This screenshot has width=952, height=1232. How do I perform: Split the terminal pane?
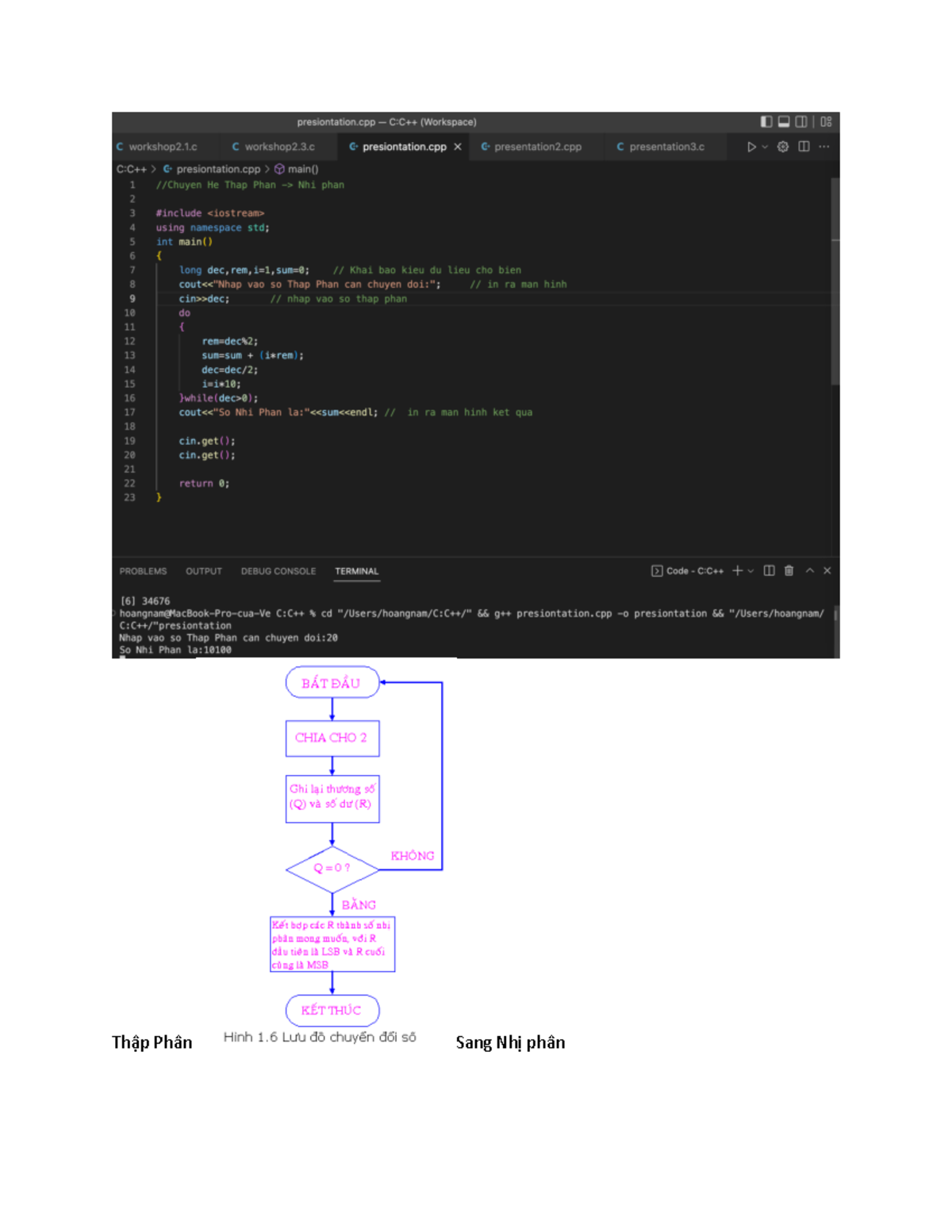coord(769,570)
